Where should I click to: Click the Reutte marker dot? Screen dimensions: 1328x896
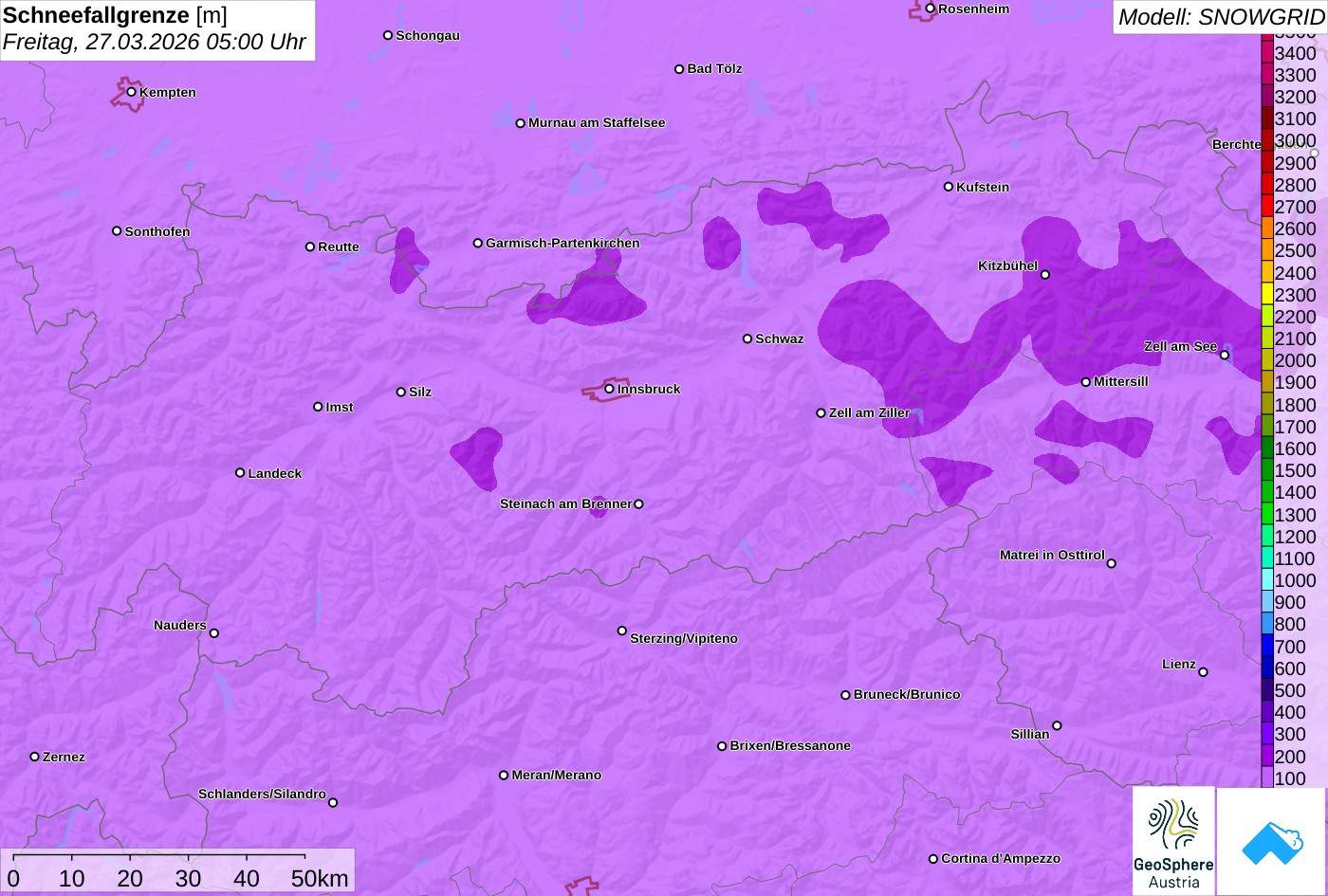[310, 247]
